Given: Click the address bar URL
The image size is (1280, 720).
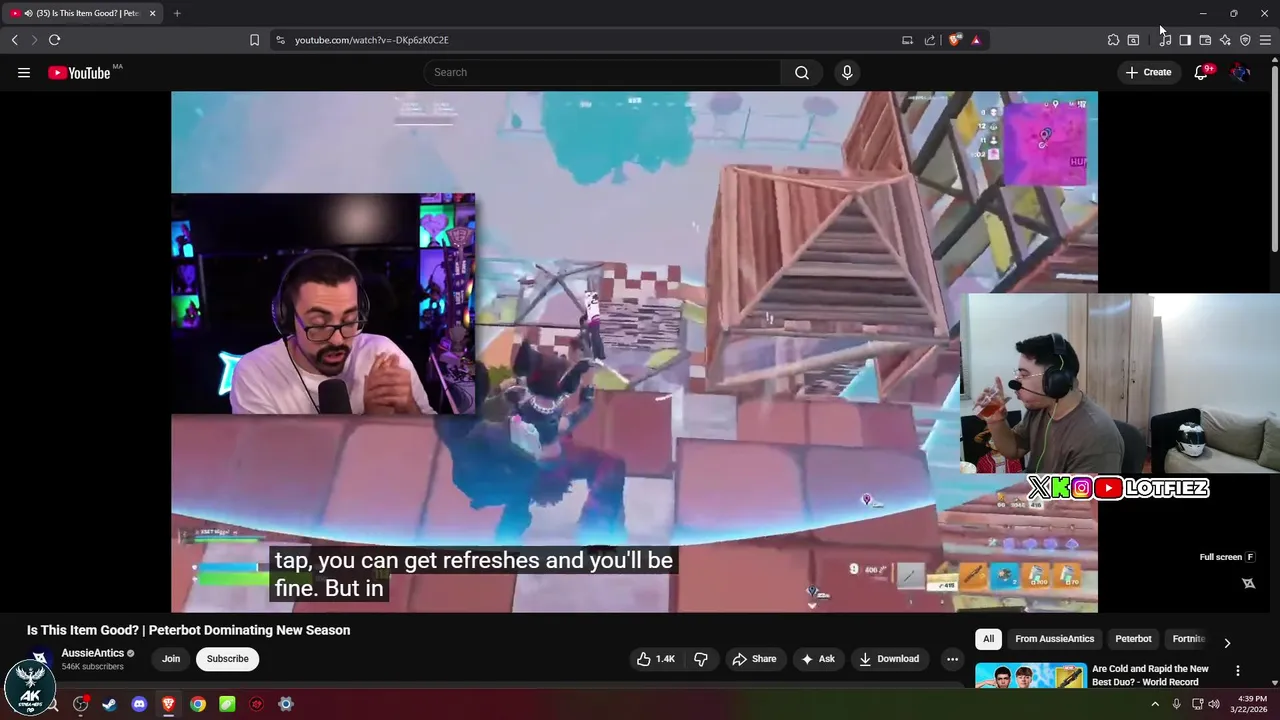Looking at the screenshot, I should coord(372,40).
